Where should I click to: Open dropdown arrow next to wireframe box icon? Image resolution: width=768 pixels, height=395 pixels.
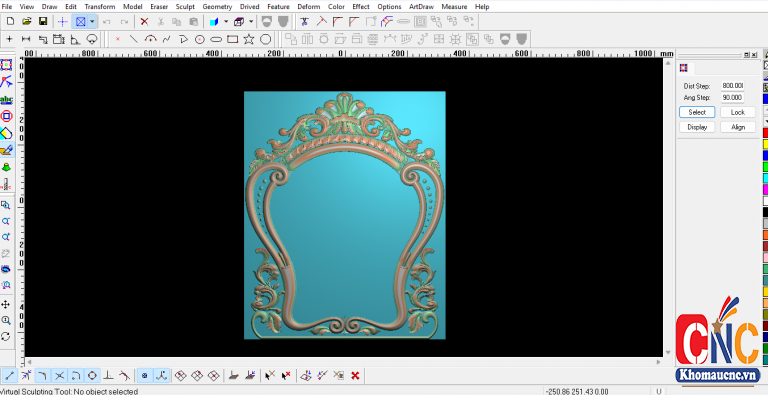(251, 22)
